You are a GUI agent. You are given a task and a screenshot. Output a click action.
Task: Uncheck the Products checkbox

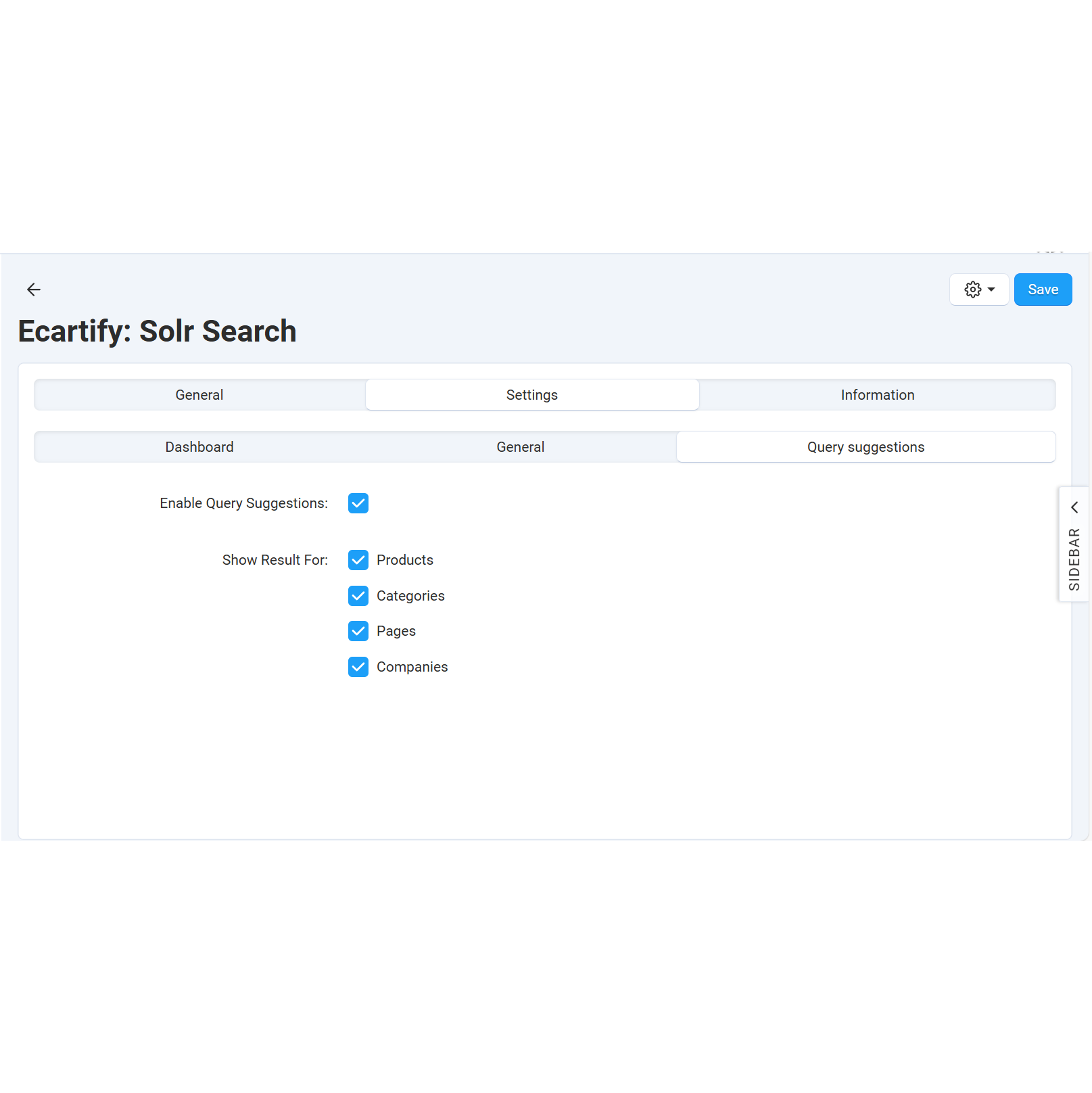358,560
